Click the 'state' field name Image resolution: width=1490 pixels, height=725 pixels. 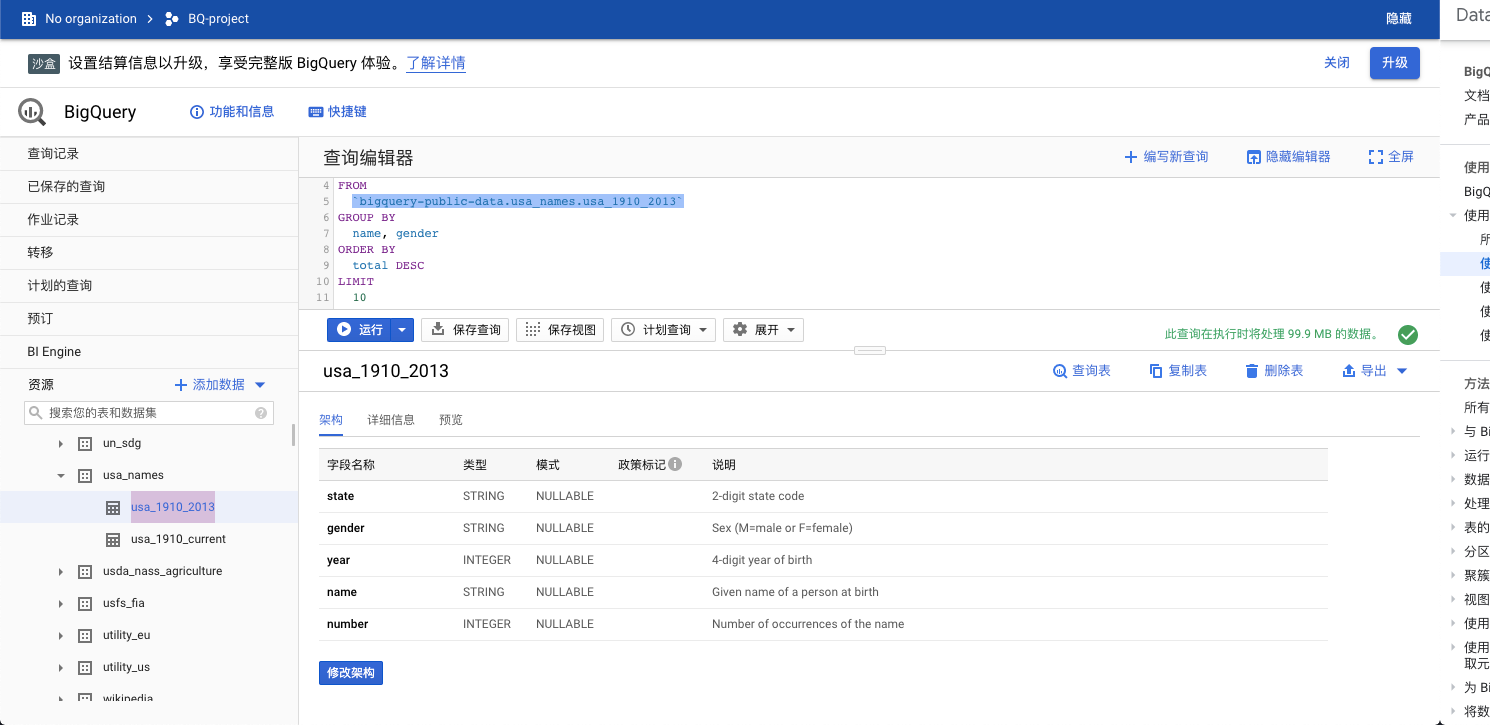[340, 496]
